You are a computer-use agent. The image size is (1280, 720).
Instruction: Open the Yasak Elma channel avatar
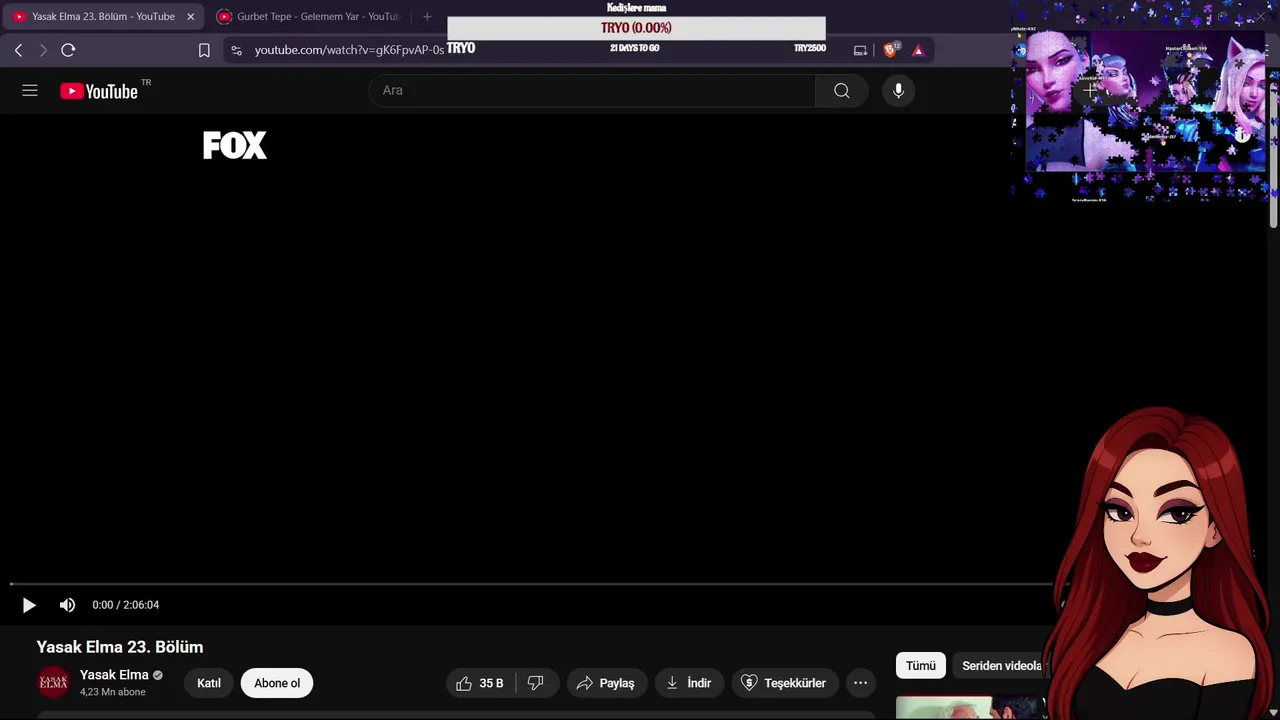(x=53, y=683)
